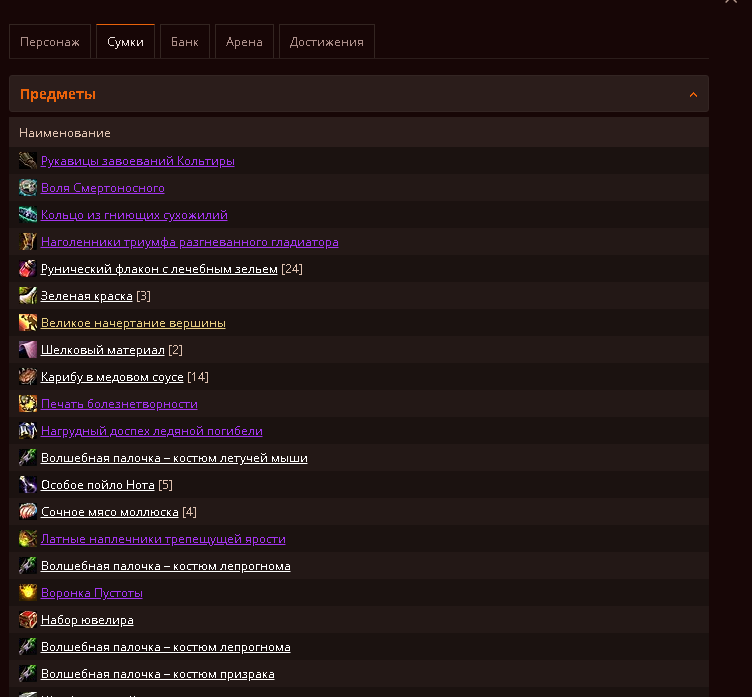The image size is (752, 697).
Task: Open the Великое начертание вершины link
Action: coord(133,323)
